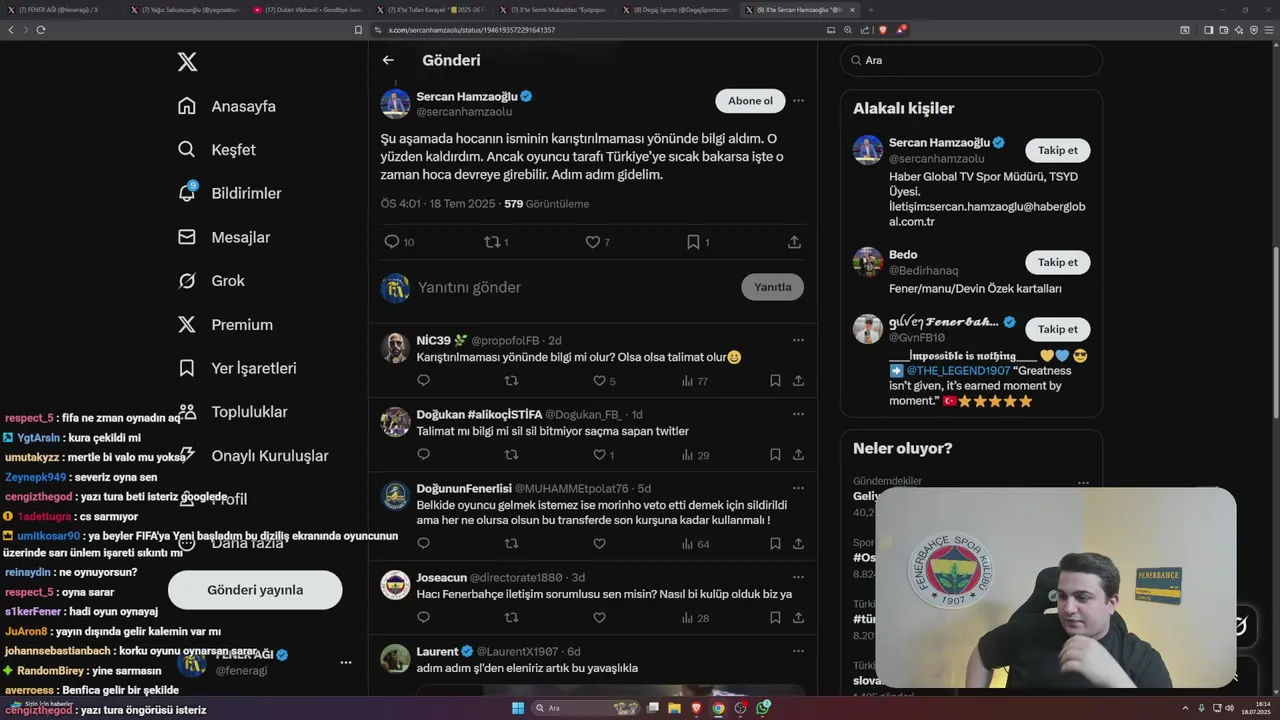Like NİC39's reply
This screenshot has width=1280, height=720.
tap(599, 381)
